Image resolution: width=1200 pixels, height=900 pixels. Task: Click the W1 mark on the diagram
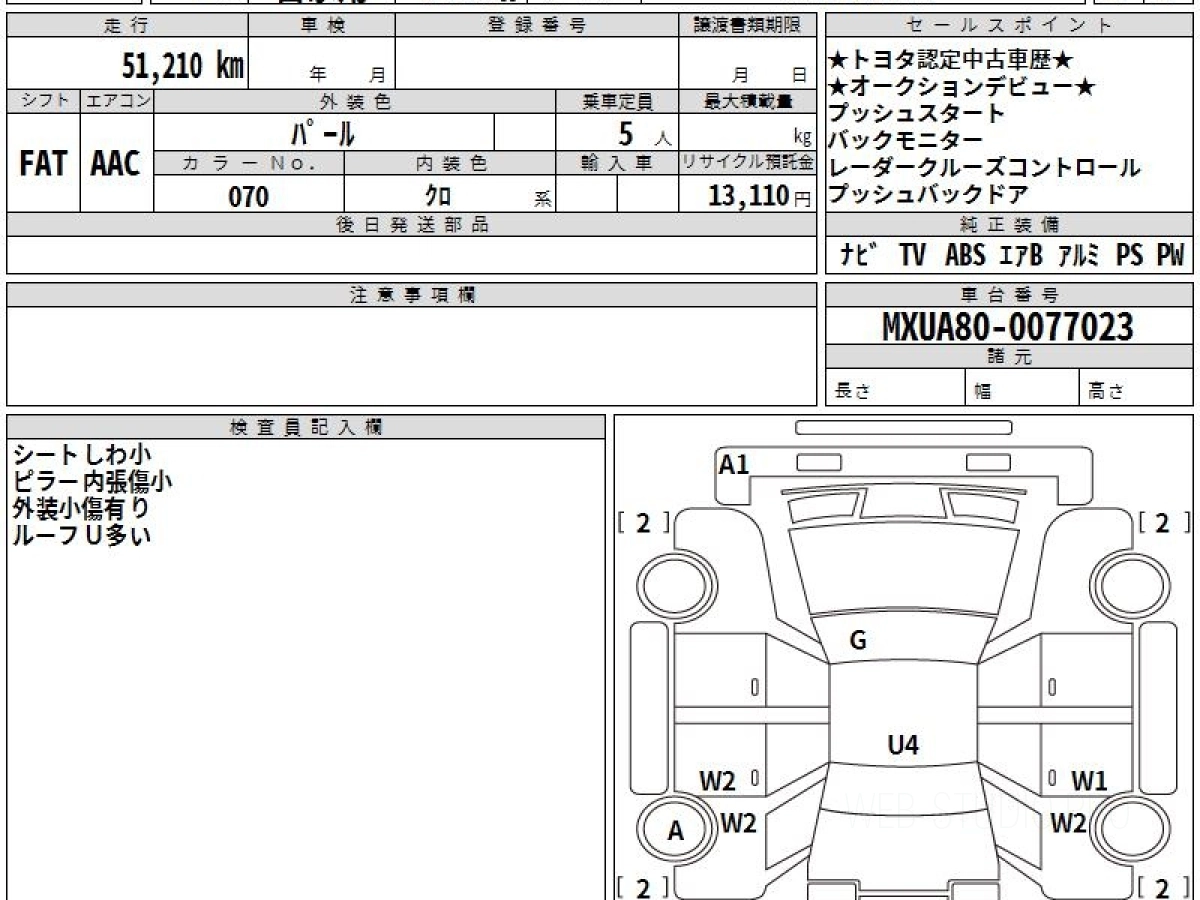pyautogui.click(x=1089, y=781)
